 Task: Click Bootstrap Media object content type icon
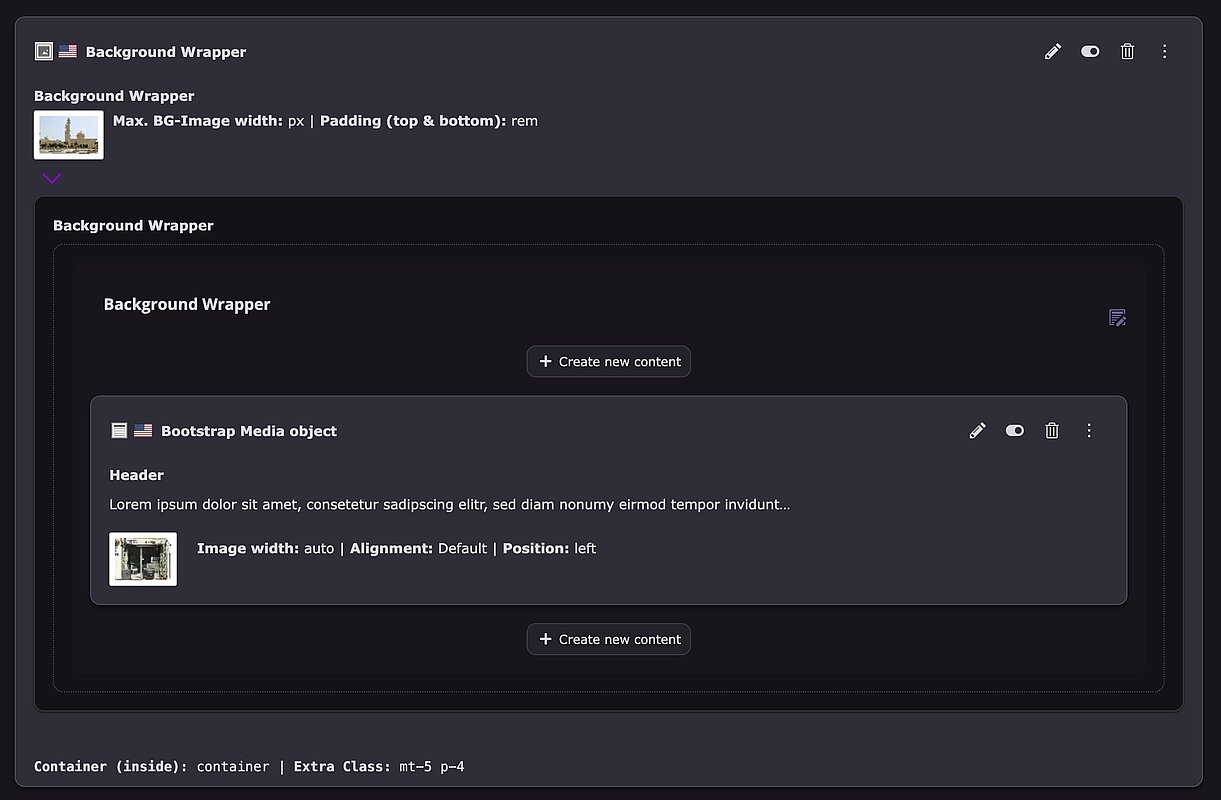(x=119, y=431)
